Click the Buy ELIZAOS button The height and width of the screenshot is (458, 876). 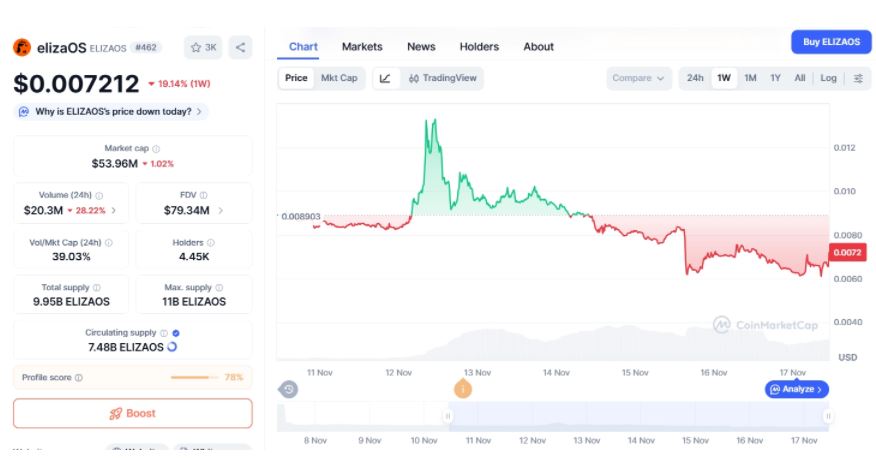[x=824, y=42]
